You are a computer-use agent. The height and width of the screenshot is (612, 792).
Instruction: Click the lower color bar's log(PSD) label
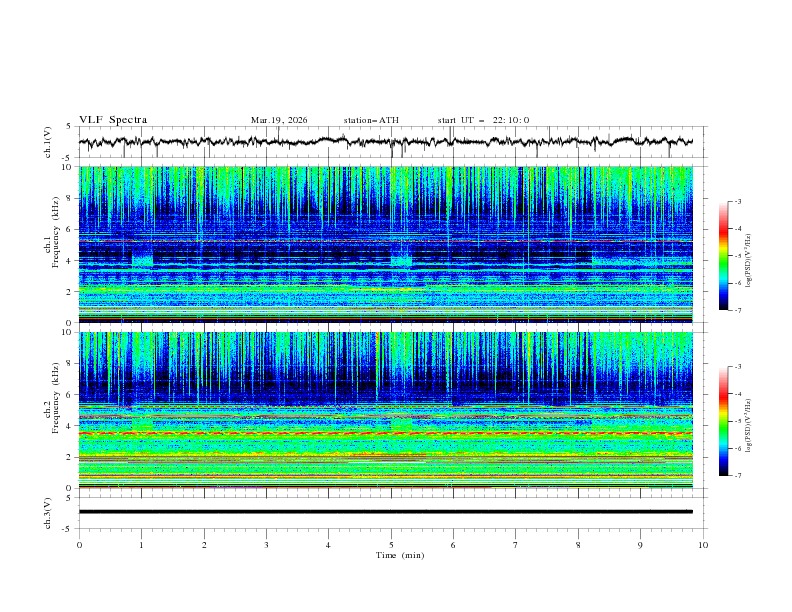tap(749, 426)
